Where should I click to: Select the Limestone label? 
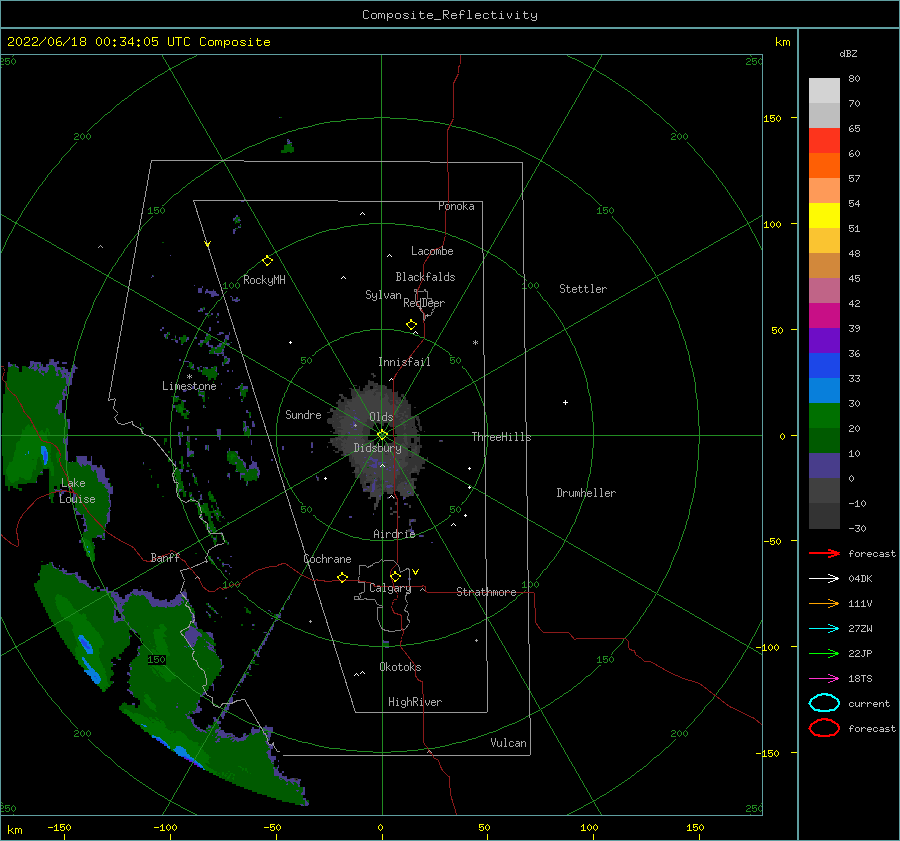click(x=189, y=386)
